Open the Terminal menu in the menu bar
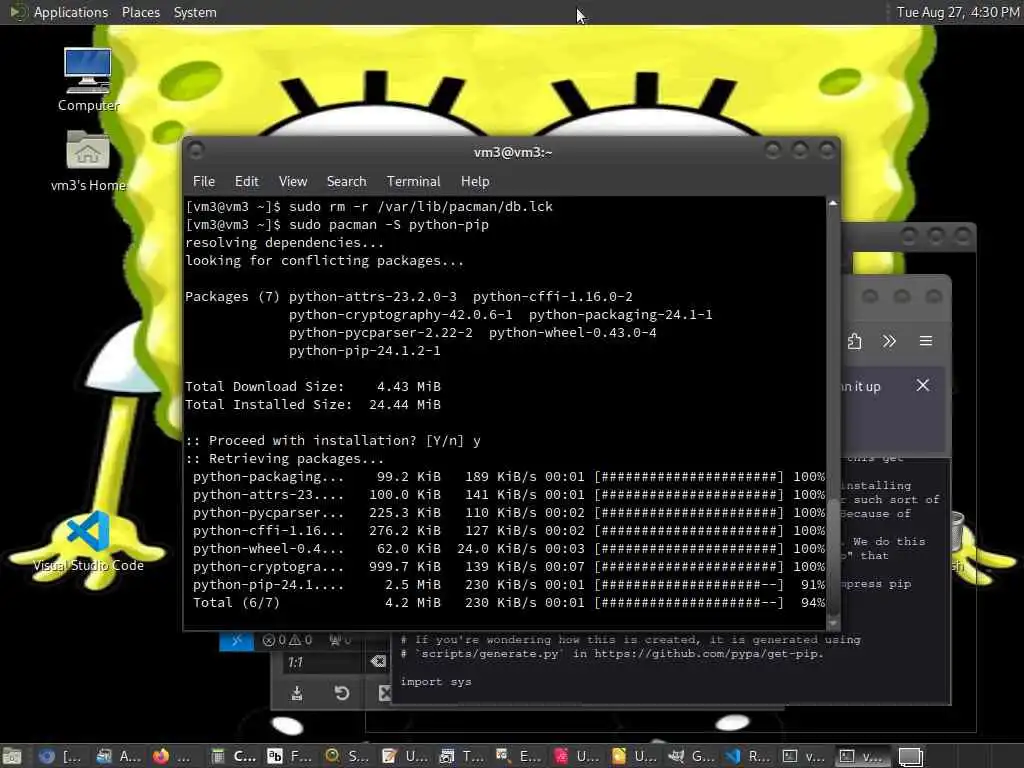Screen dimensions: 1024x768 (x=413, y=182)
